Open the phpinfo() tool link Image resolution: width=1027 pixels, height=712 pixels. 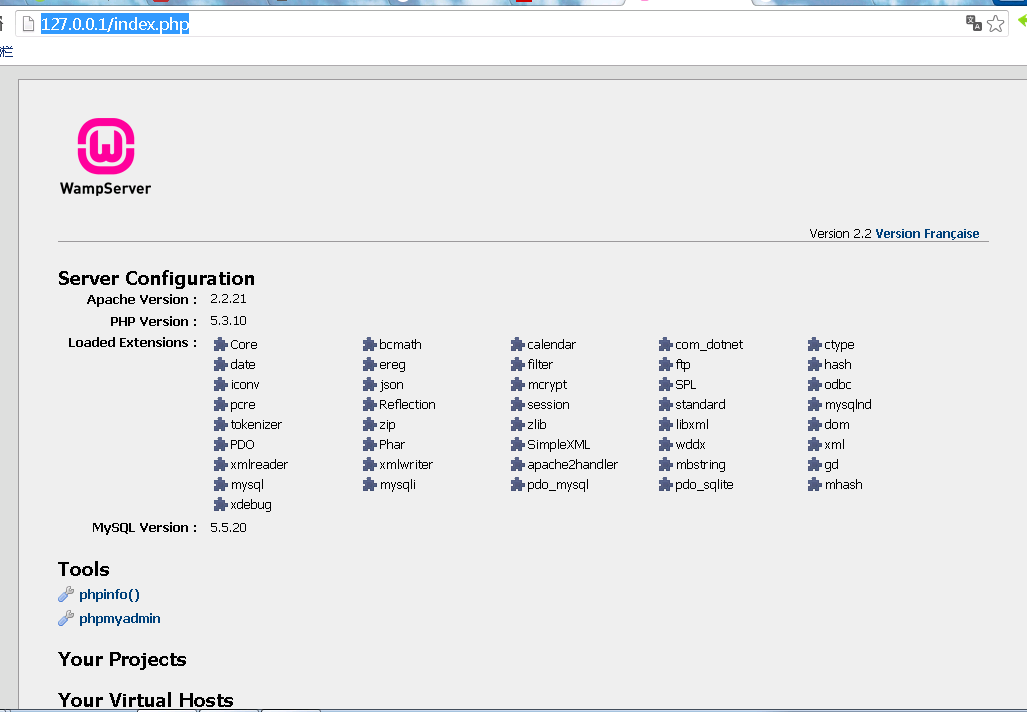(109, 595)
